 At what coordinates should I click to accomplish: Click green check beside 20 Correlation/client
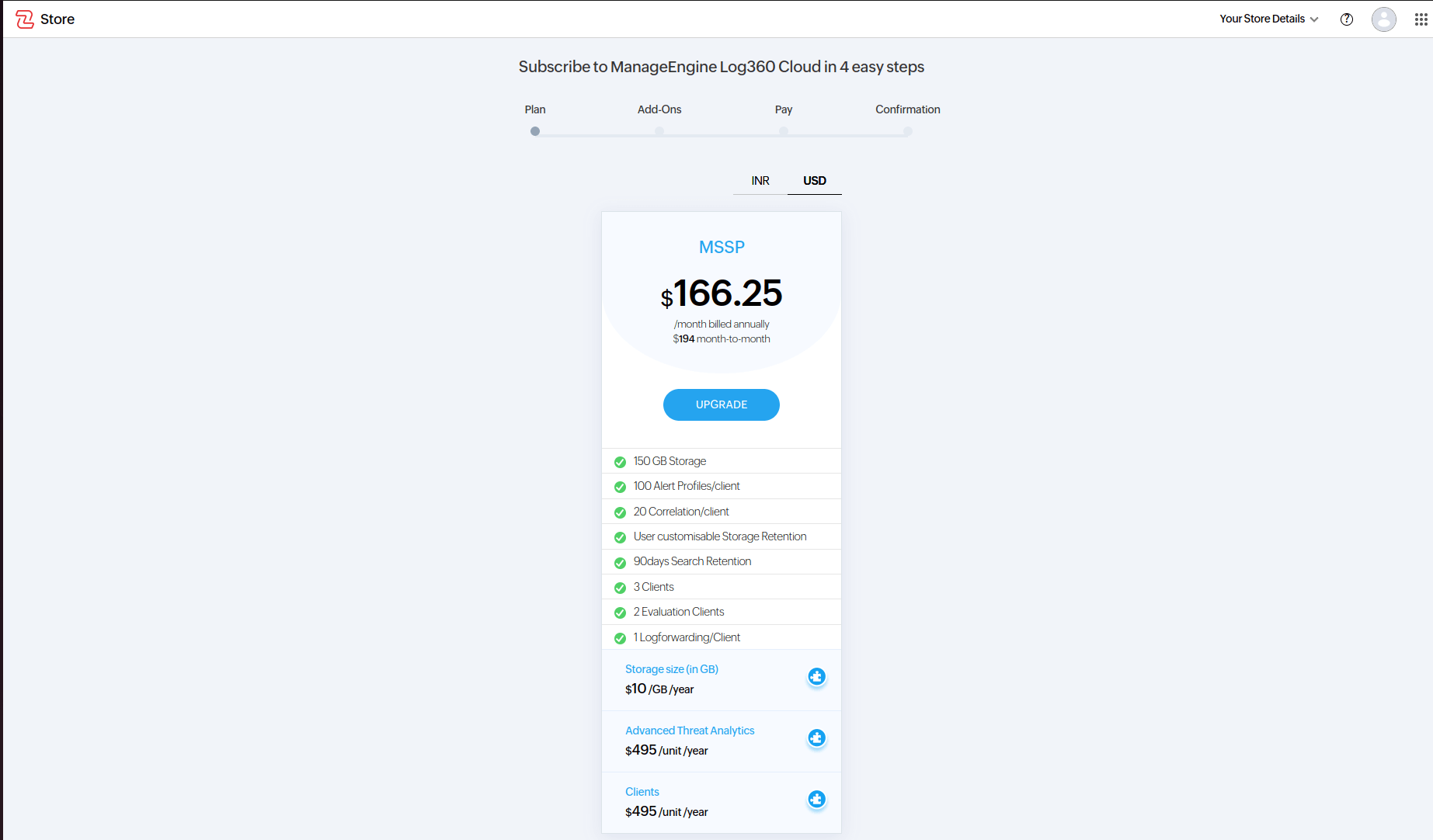tap(620, 512)
